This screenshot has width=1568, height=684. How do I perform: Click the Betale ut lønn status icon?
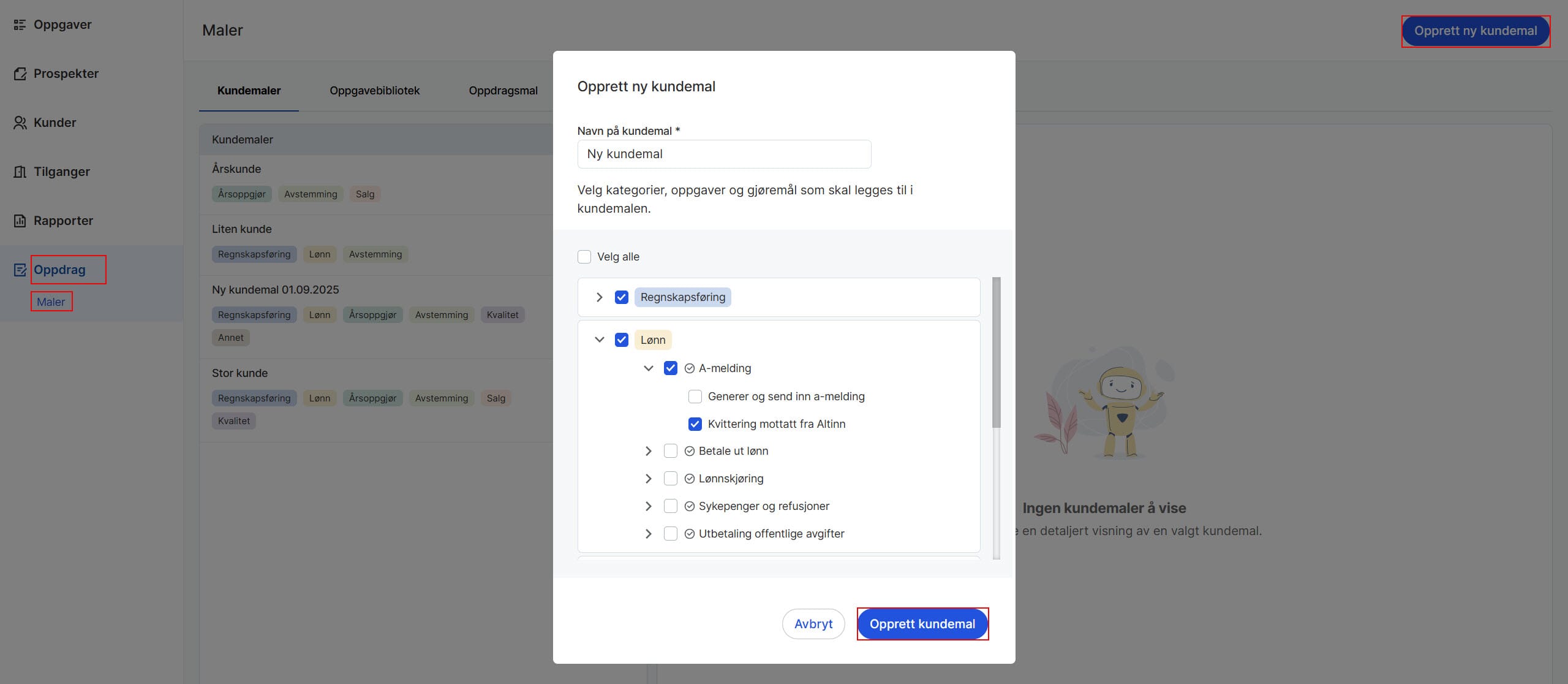coord(689,451)
